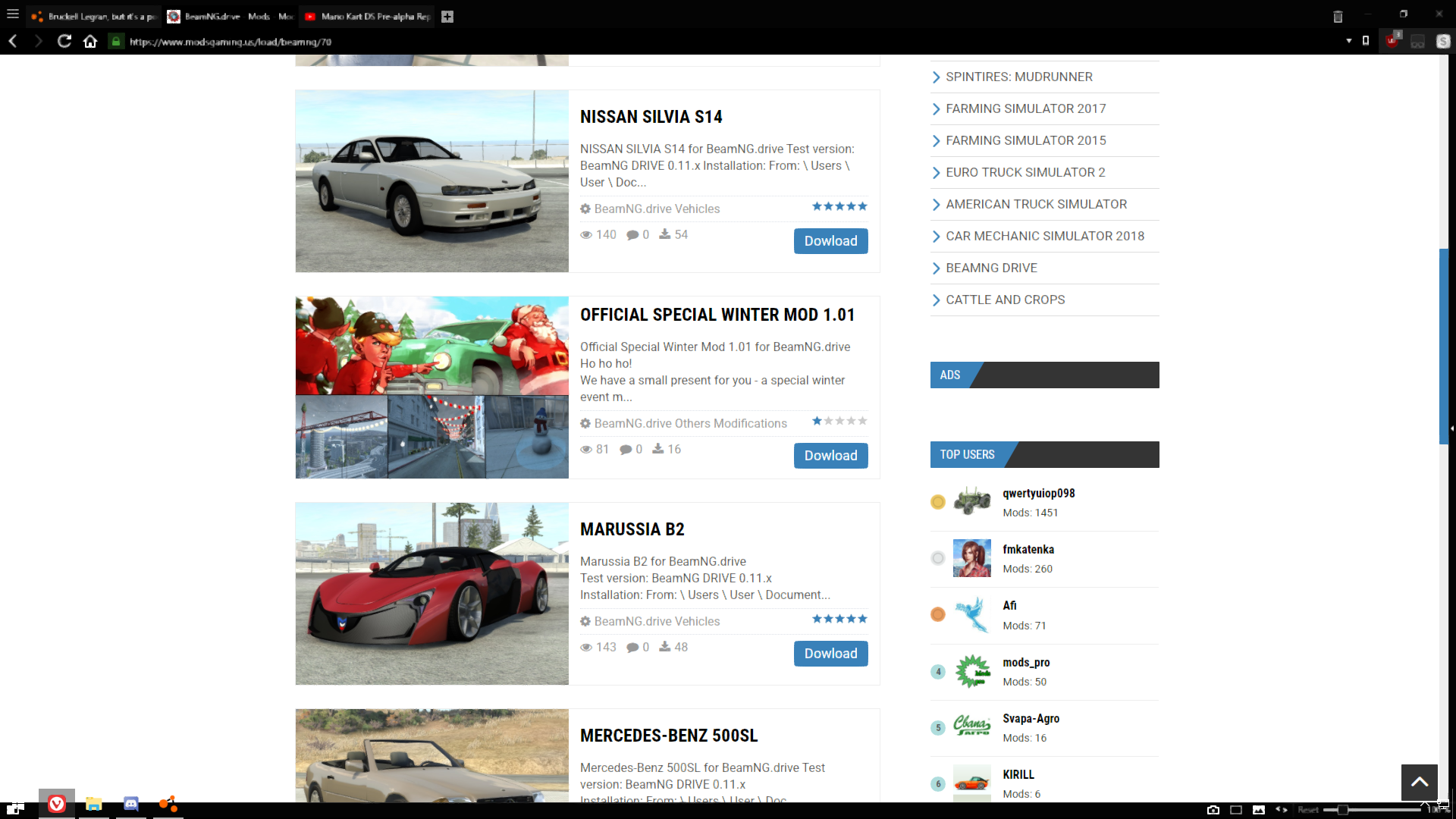Open page actions code brackets icon
This screenshot has height=819, width=1456.
(1282, 810)
